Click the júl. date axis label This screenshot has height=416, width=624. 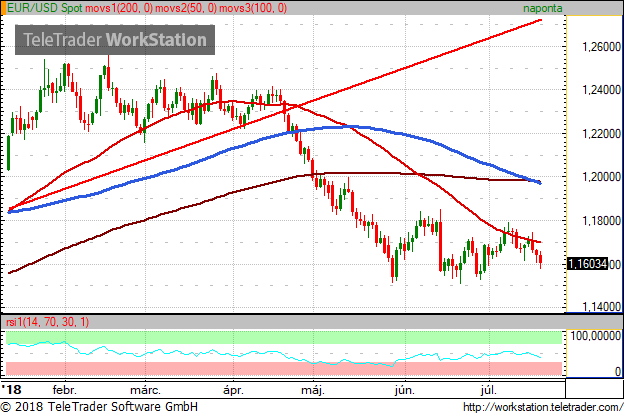(489, 390)
